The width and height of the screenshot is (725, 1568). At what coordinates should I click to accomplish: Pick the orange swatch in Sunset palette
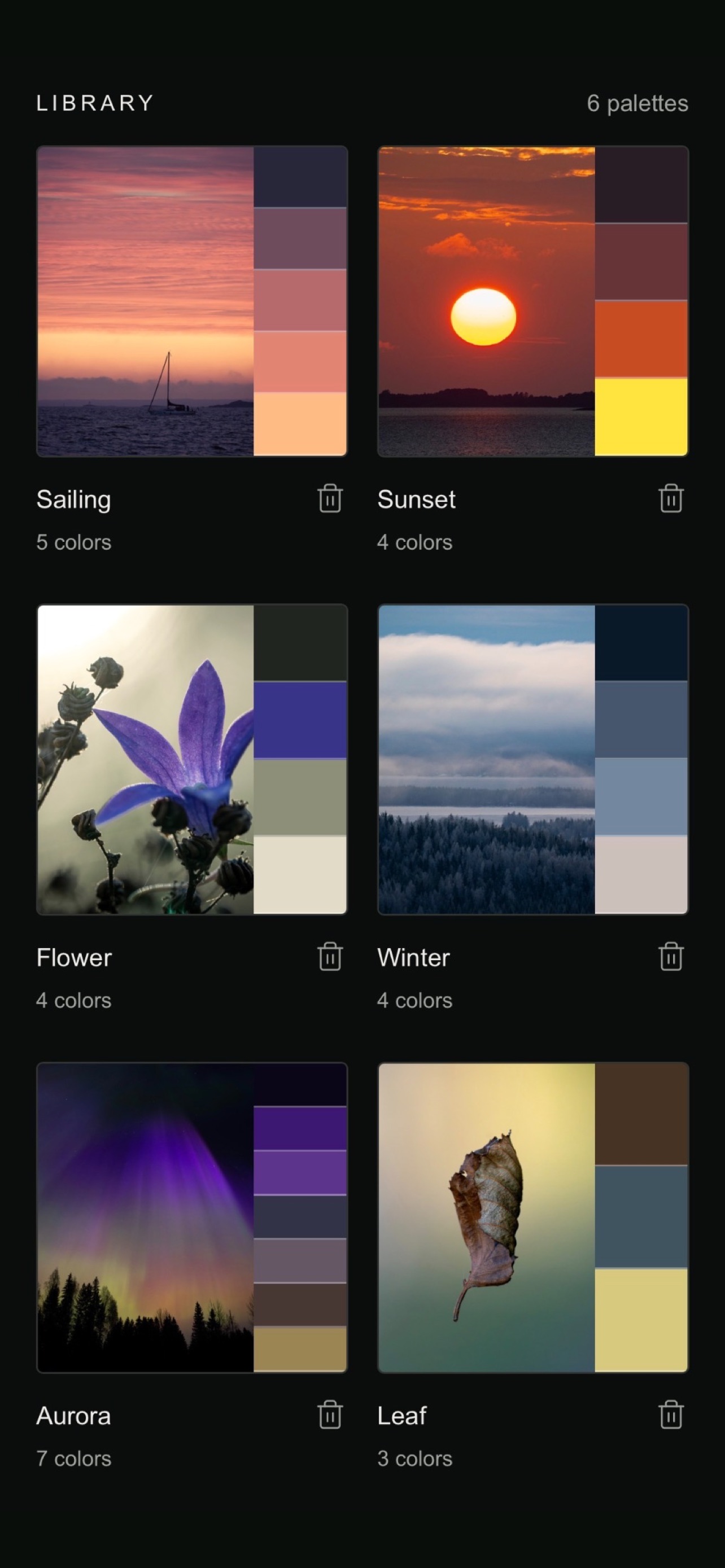pyautogui.click(x=641, y=339)
